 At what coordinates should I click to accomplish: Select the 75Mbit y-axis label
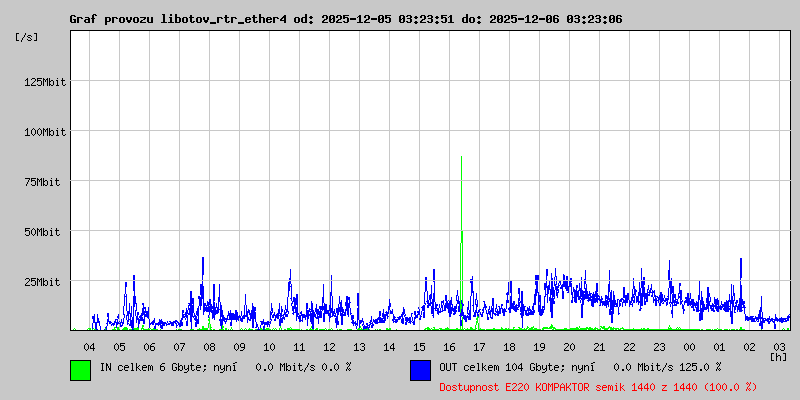(x=48, y=182)
